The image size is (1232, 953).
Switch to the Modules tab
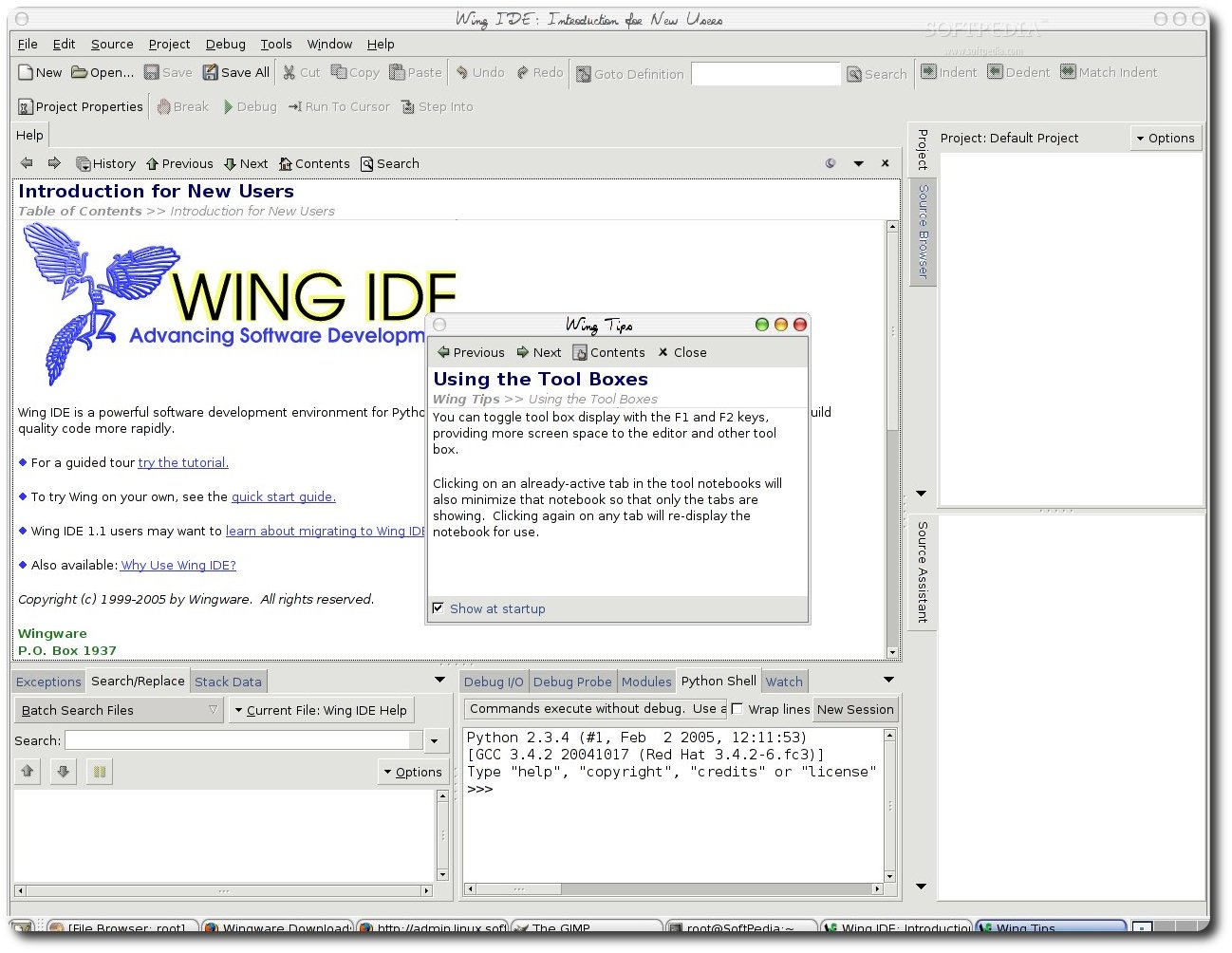pyautogui.click(x=646, y=682)
